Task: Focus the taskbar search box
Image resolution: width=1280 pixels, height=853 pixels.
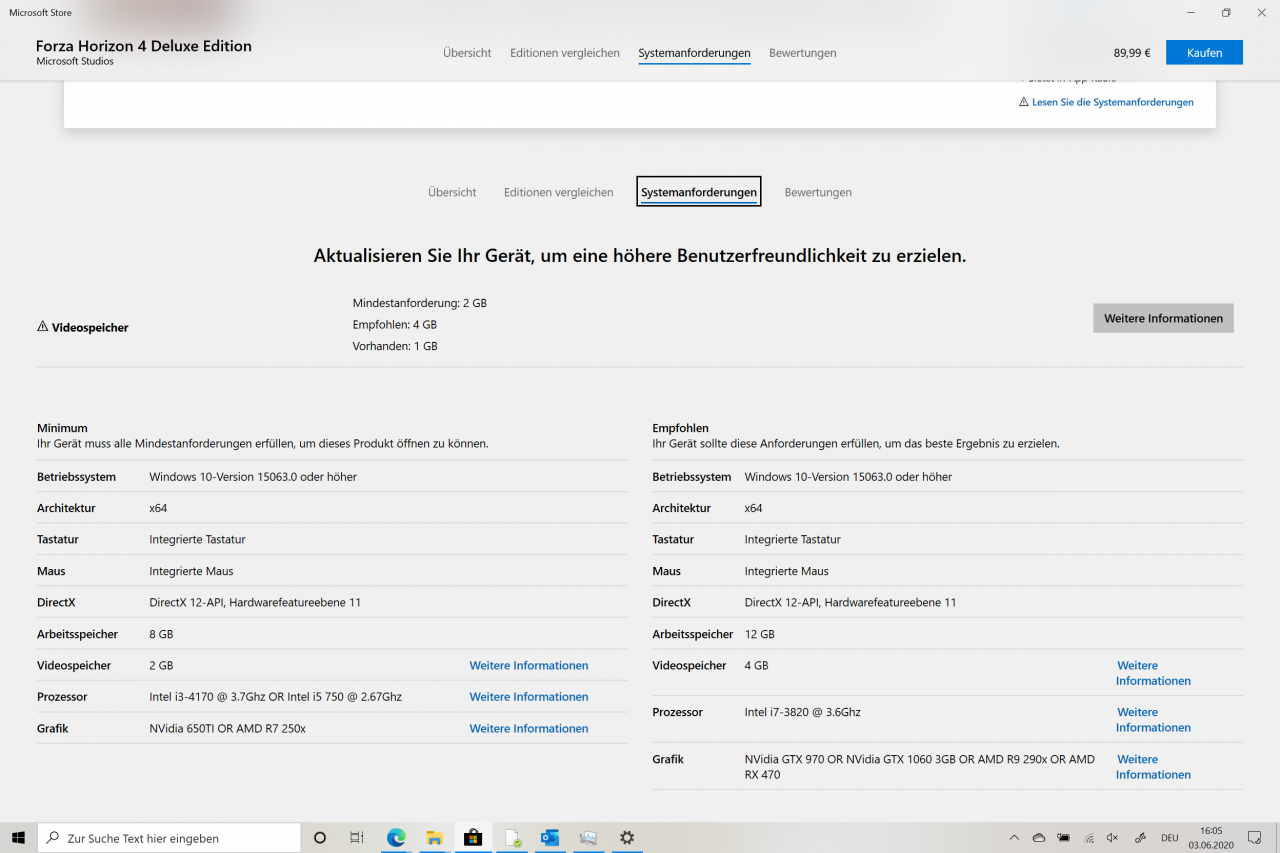Action: coord(169,838)
